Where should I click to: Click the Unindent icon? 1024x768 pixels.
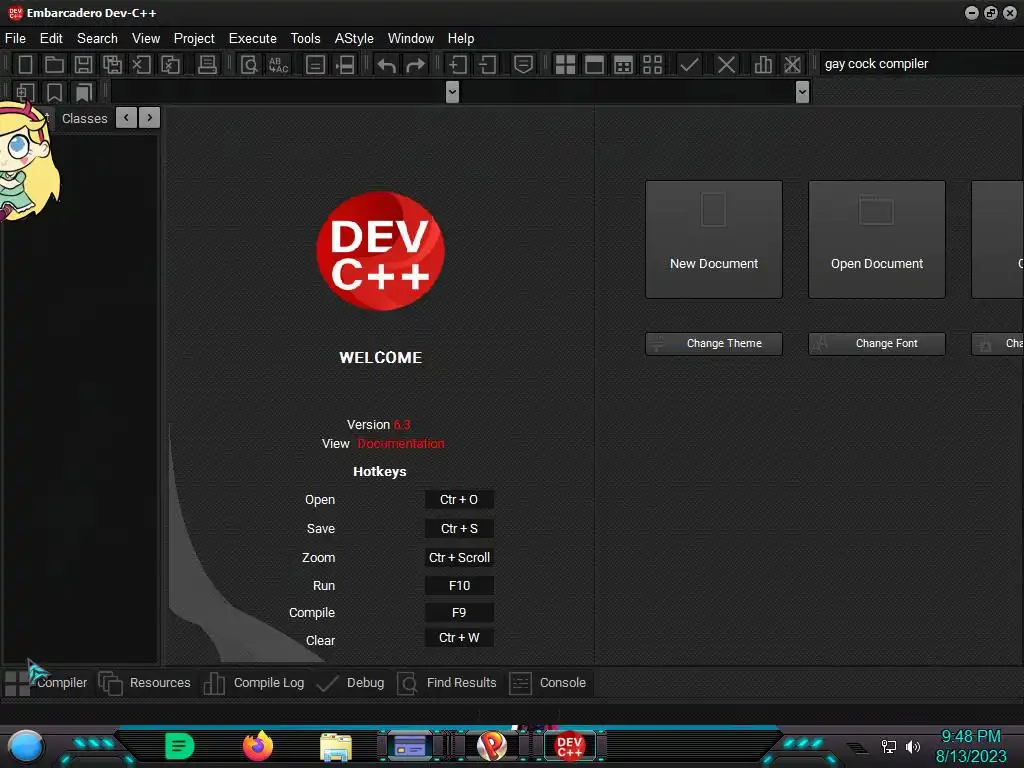(x=487, y=64)
